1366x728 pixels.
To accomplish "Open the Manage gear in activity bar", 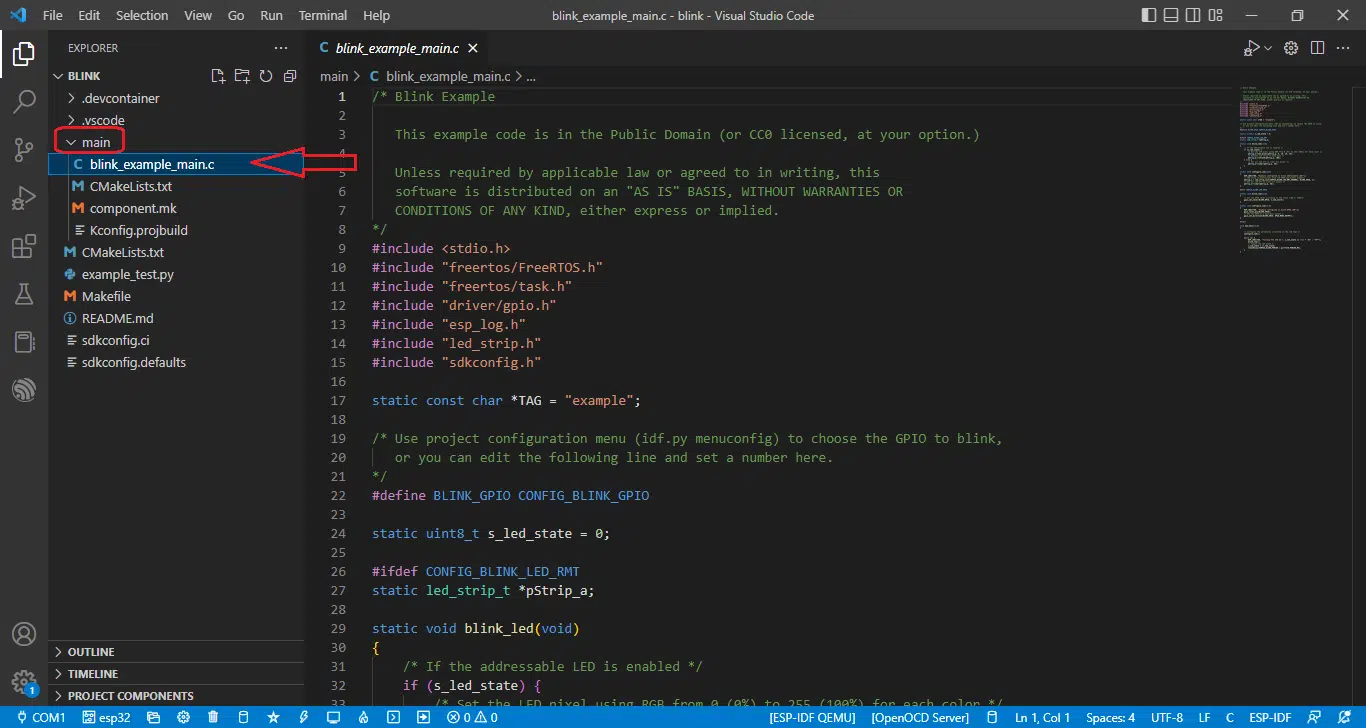I will click(x=24, y=683).
